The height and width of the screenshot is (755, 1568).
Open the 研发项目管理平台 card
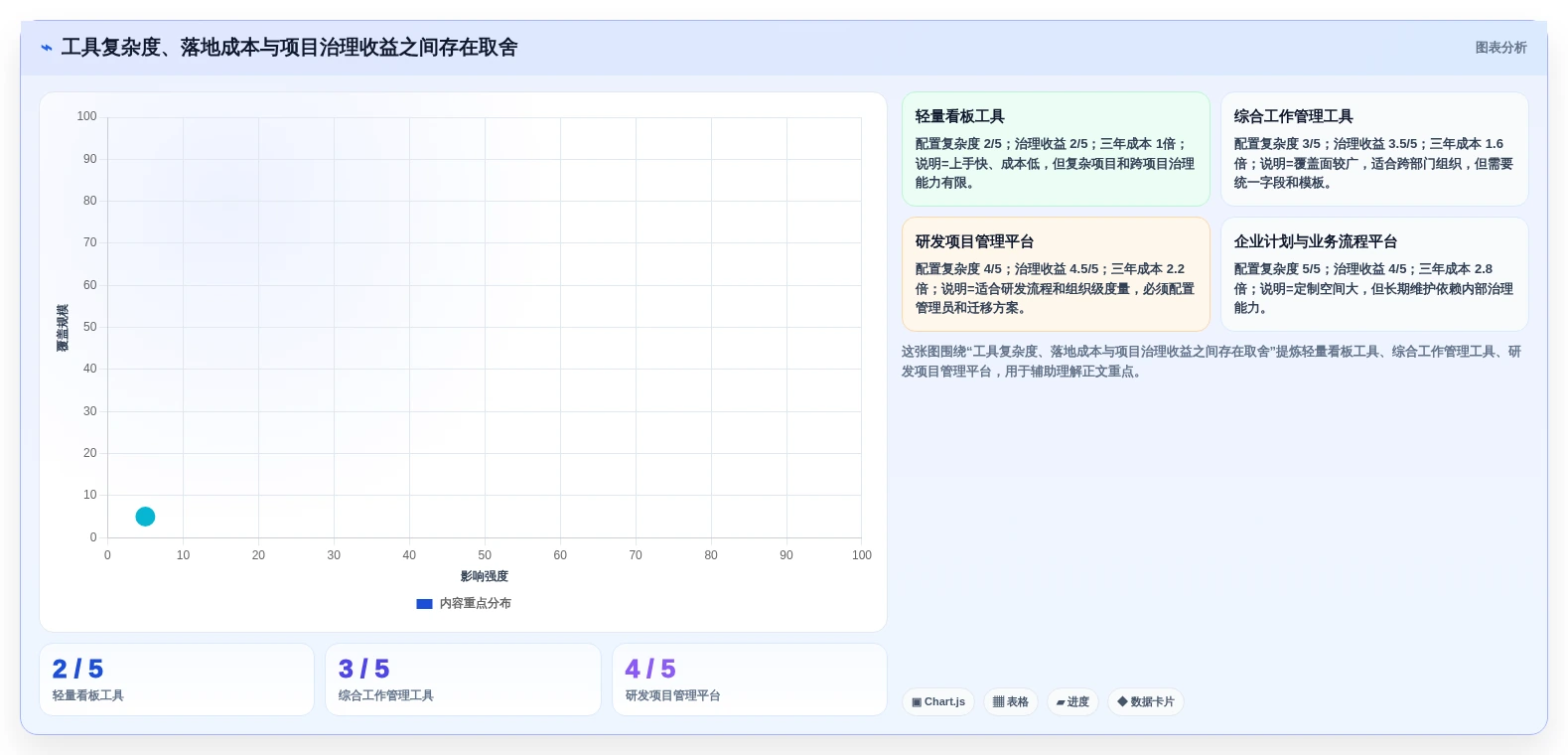pos(1056,274)
